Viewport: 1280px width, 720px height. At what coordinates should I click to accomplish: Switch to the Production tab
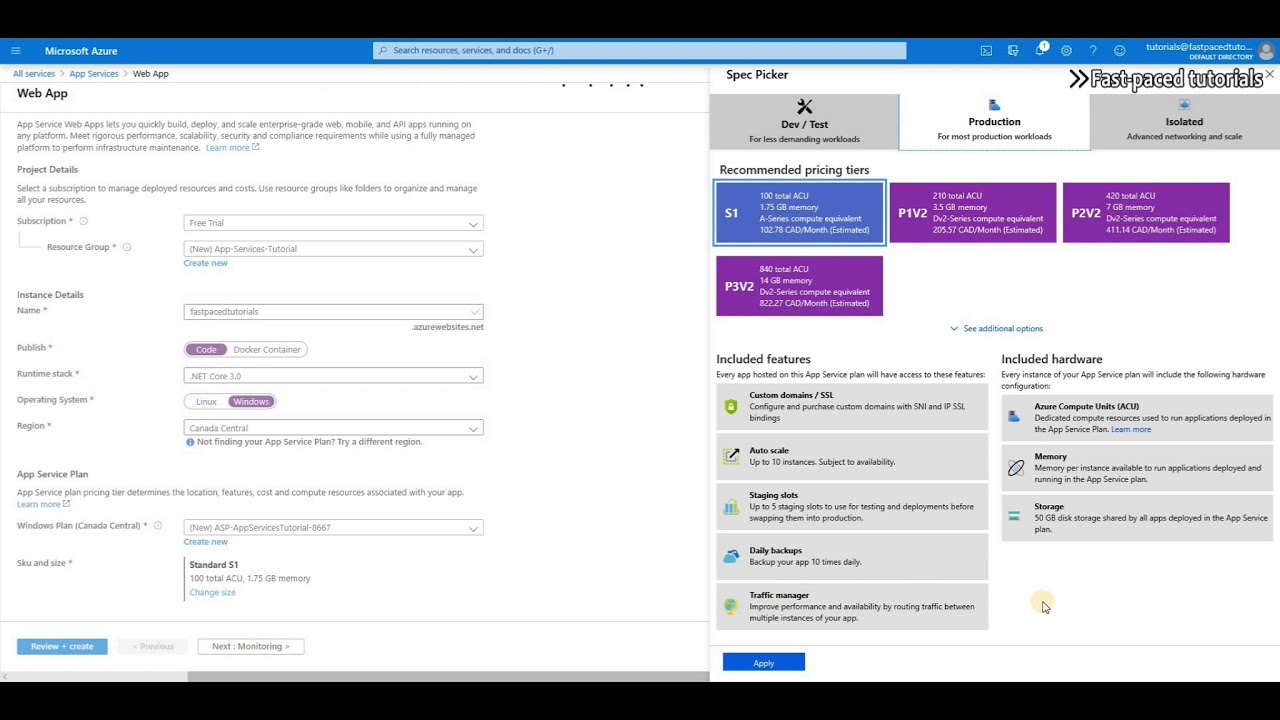(x=994, y=121)
